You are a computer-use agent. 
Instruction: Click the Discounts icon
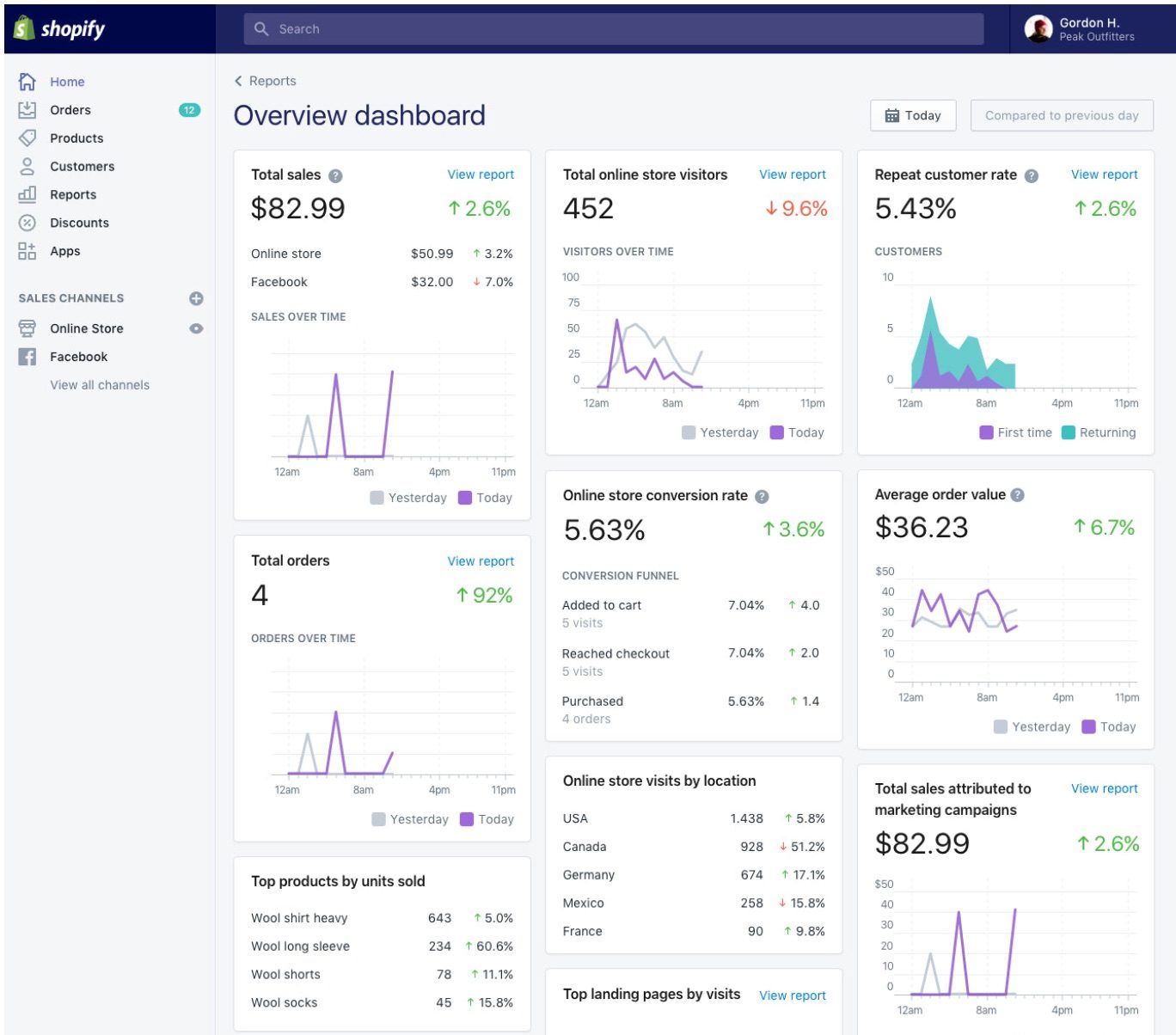pyautogui.click(x=27, y=223)
